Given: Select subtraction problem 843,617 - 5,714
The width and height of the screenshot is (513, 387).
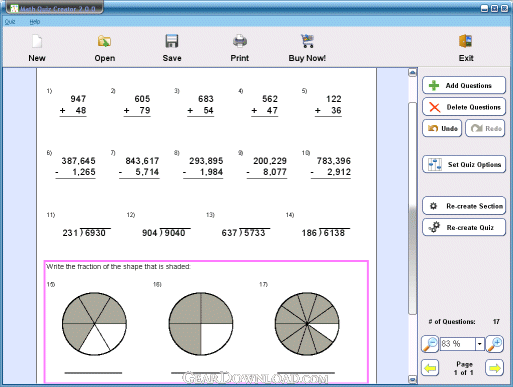Looking at the screenshot, I should coord(139,167).
